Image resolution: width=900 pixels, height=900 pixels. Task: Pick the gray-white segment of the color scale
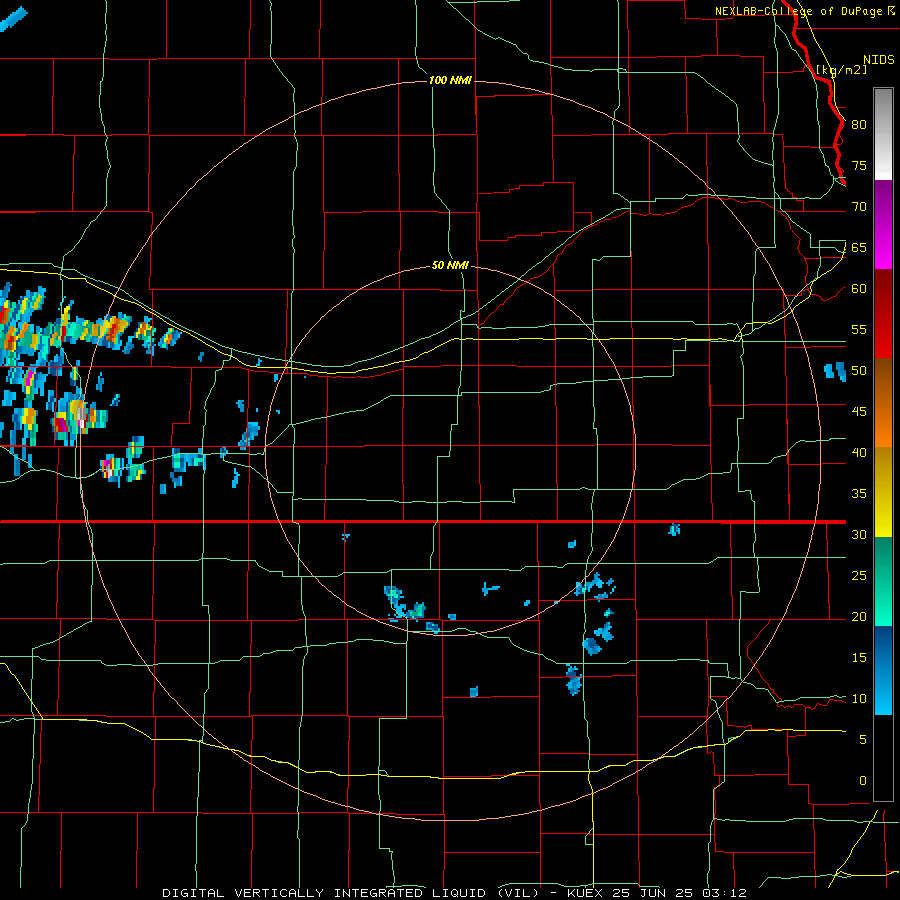click(883, 134)
